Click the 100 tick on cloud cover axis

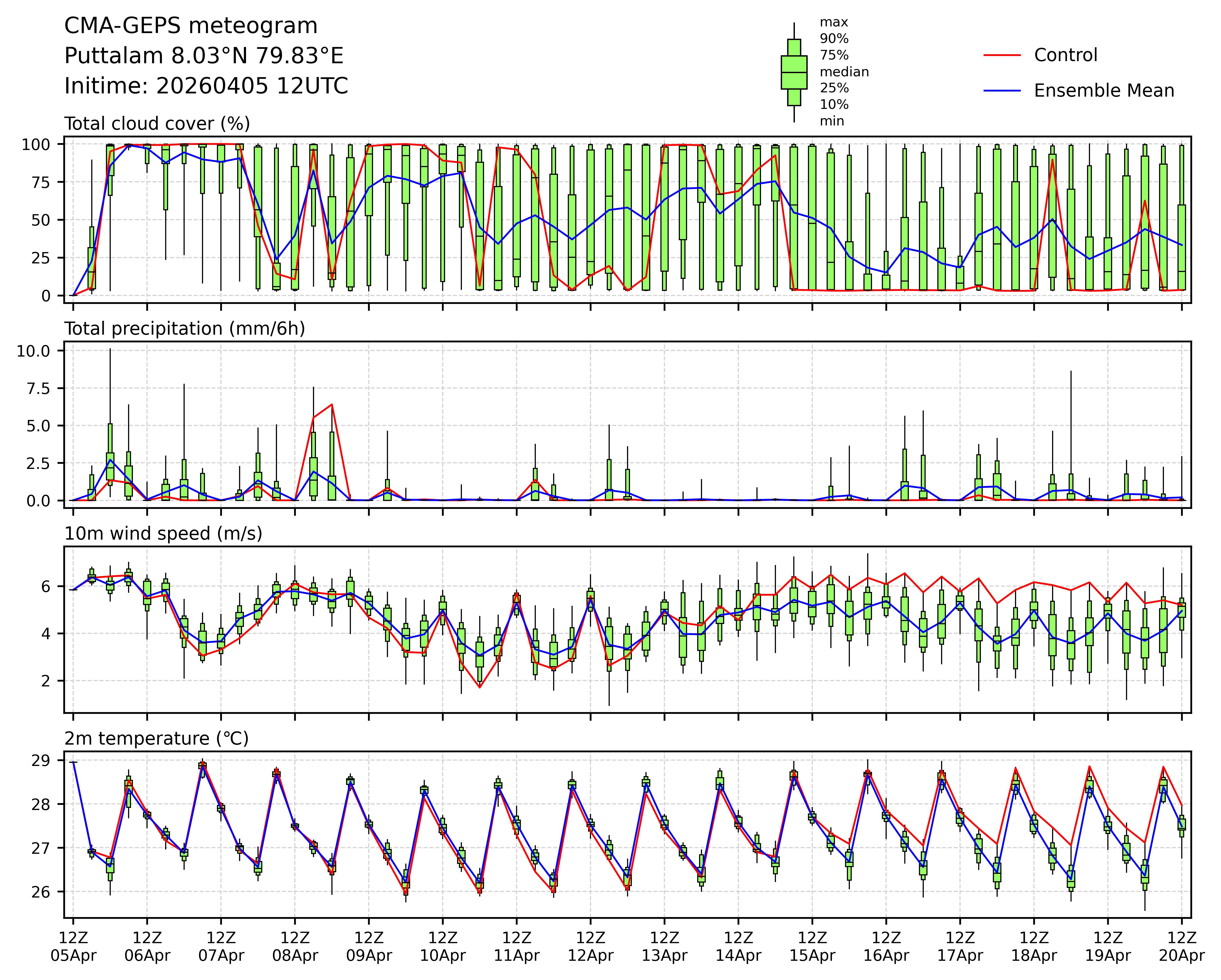[x=36, y=144]
